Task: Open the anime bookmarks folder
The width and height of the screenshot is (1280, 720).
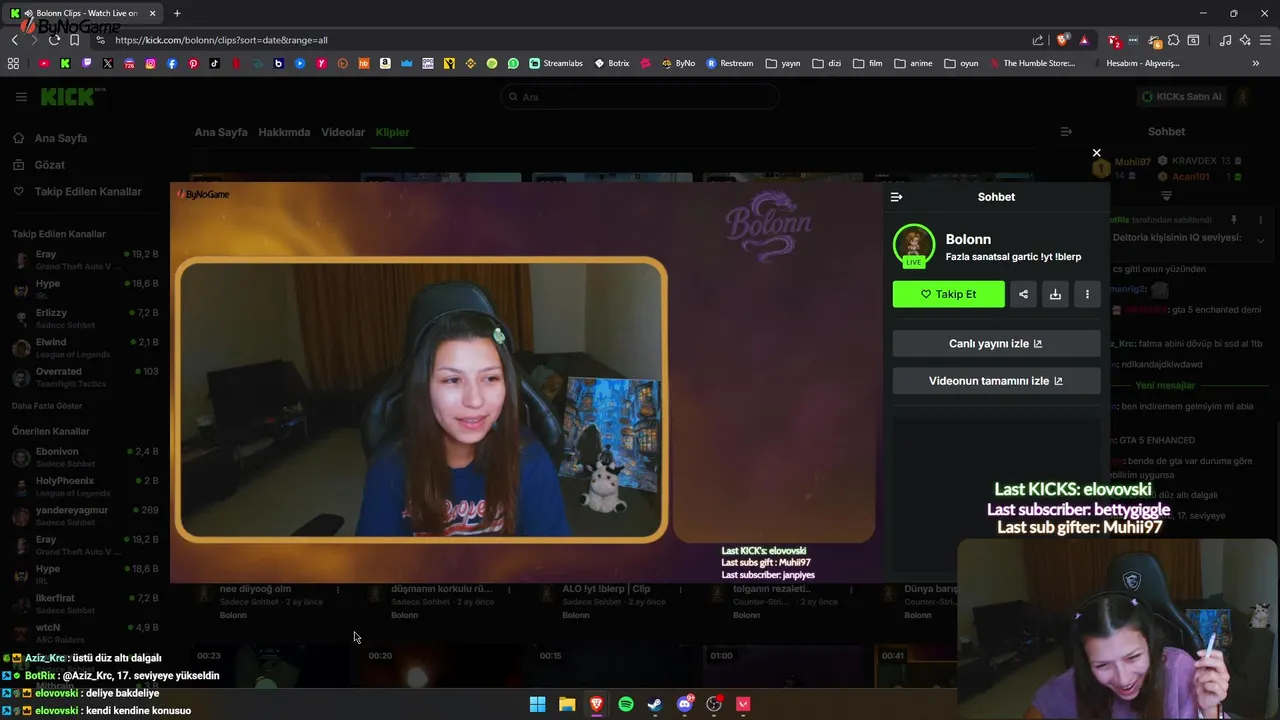Action: coord(913,63)
